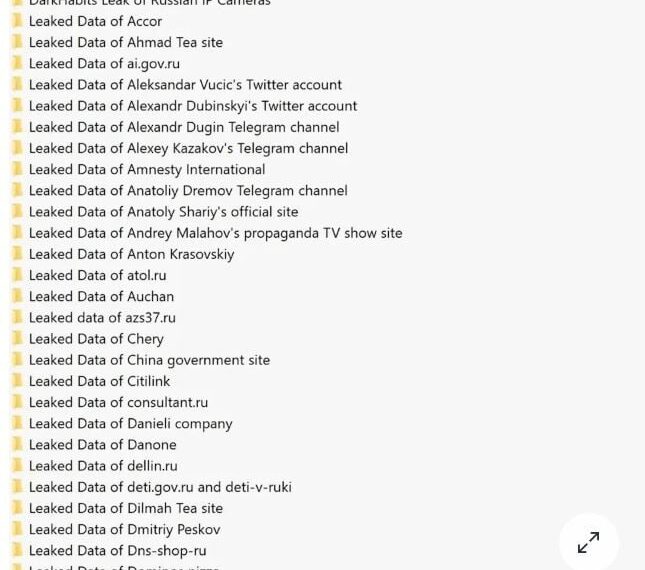Open Alexandr Dugin Telegram channel folder
This screenshot has height=570, width=645.
tap(184, 127)
